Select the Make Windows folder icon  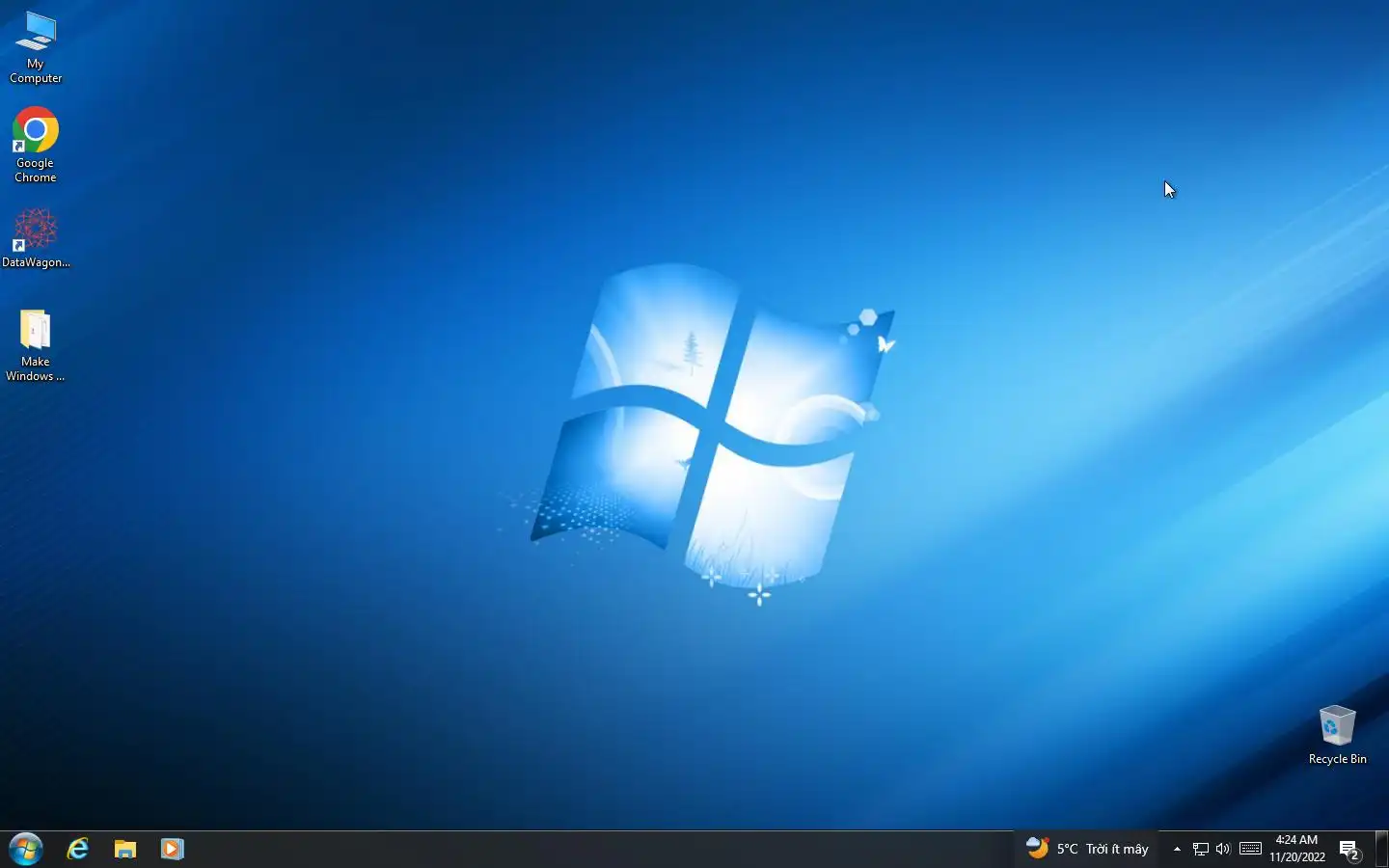36,345
